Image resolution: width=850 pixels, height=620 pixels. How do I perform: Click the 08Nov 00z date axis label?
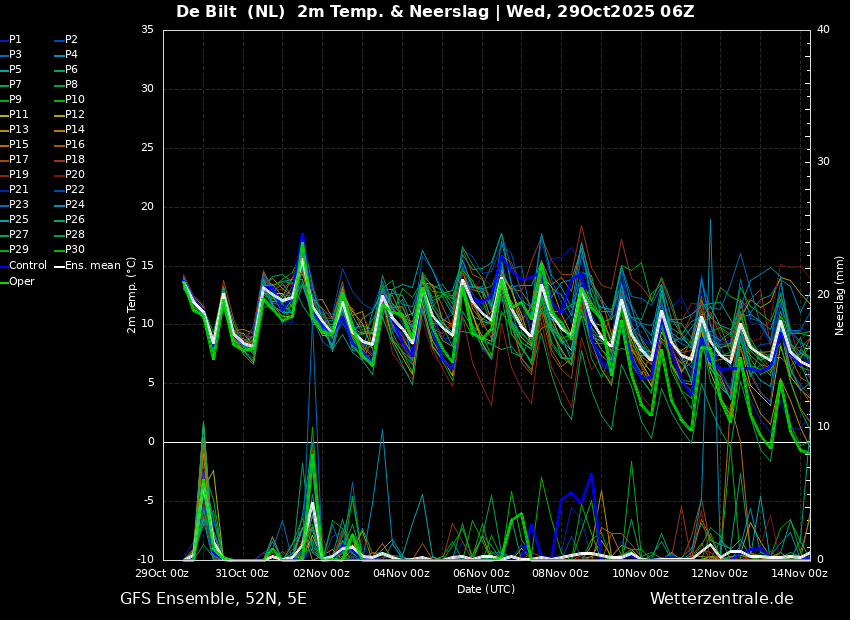[x=561, y=573]
